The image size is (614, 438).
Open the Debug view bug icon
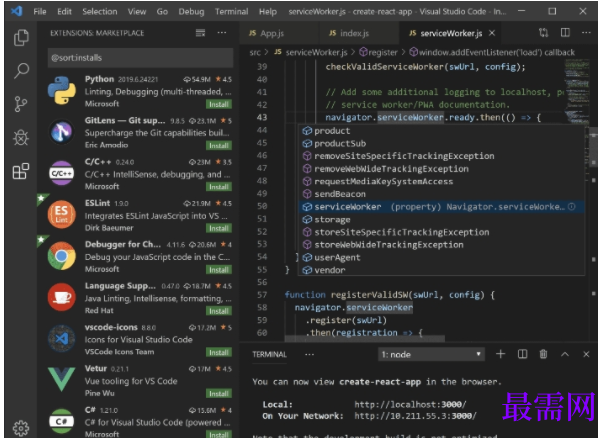pos(21,137)
